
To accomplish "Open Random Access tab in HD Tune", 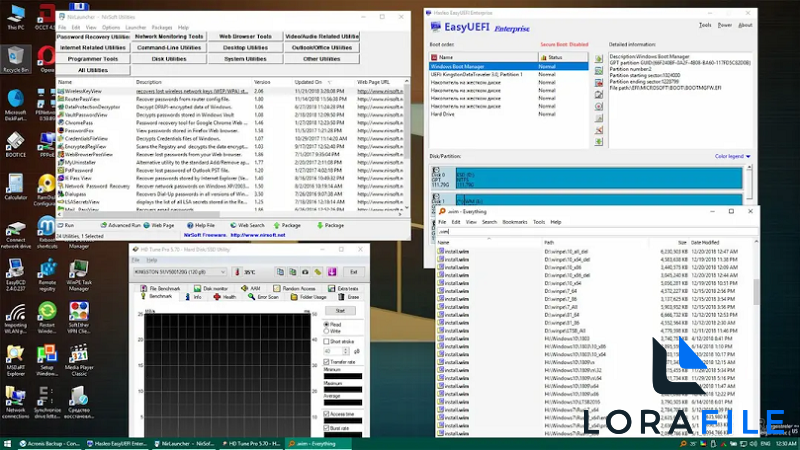I will (294, 288).
